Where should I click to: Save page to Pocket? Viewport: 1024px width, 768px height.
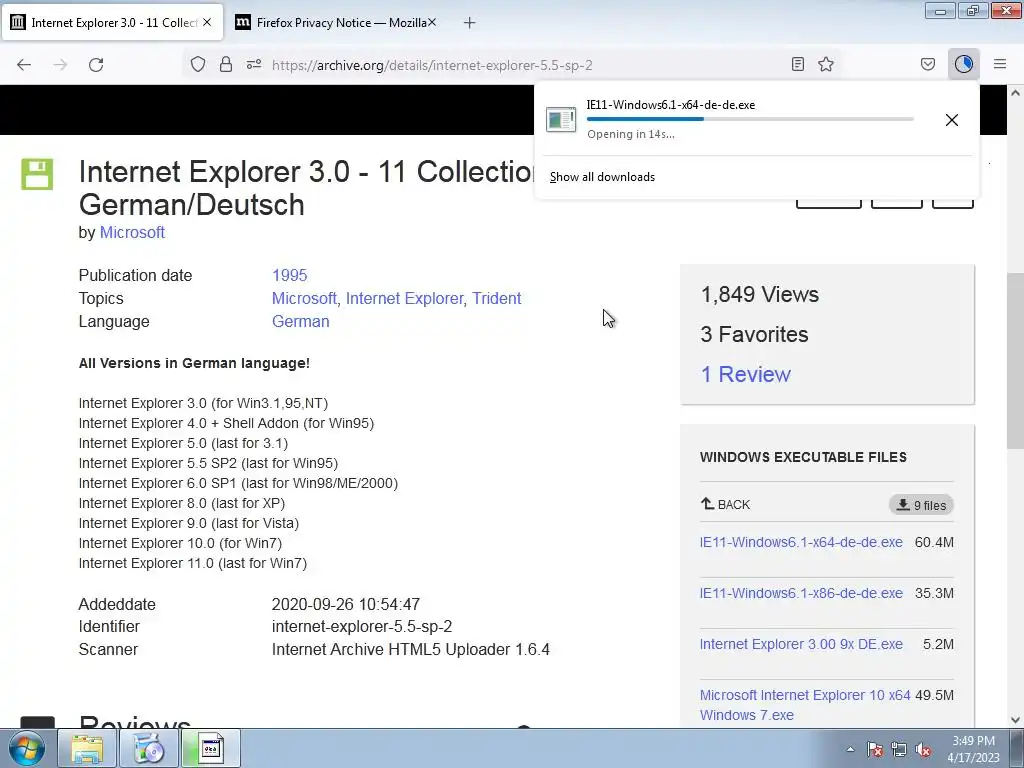(928, 64)
